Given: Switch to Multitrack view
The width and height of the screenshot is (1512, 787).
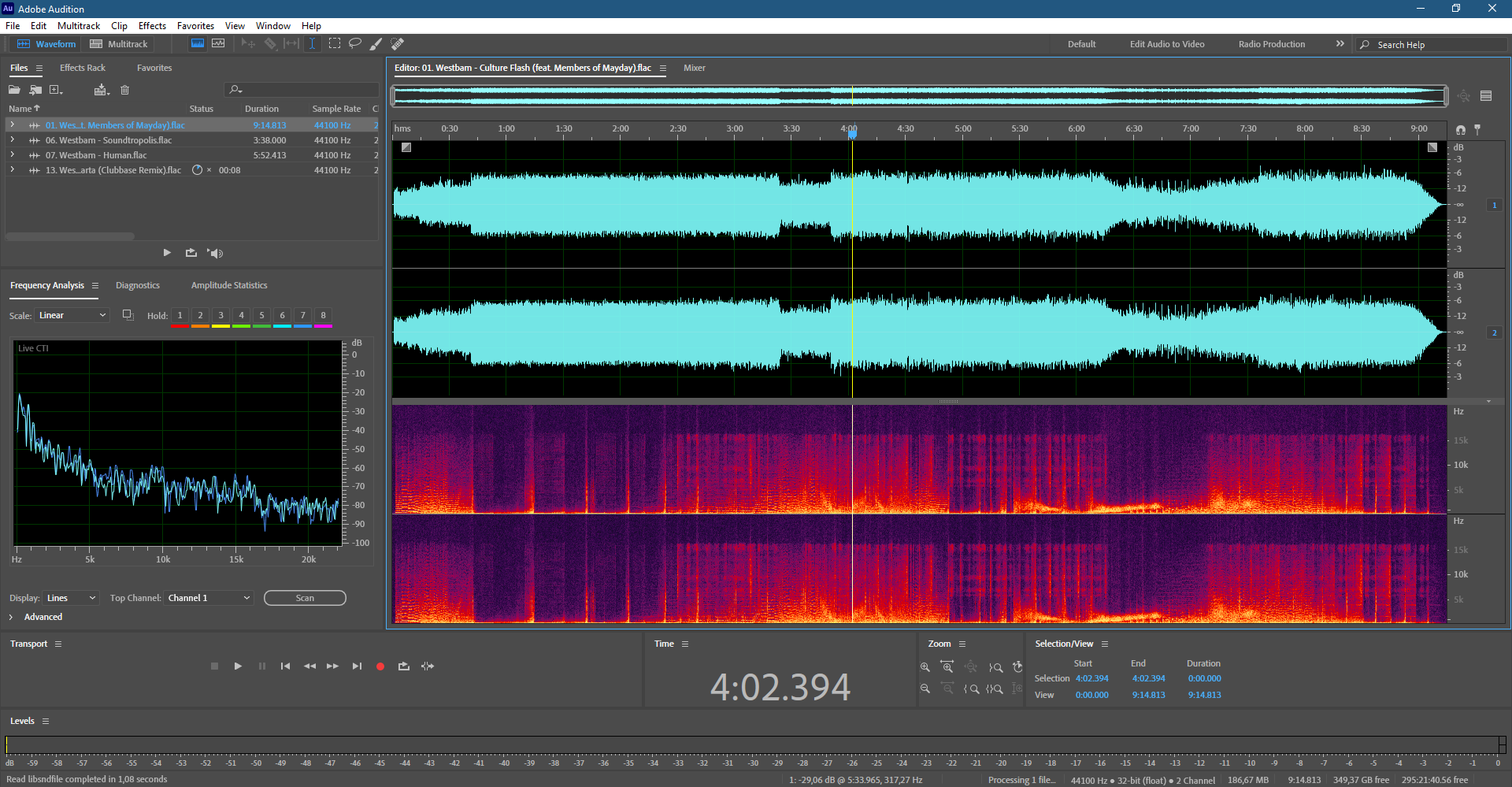Looking at the screenshot, I should (119, 44).
